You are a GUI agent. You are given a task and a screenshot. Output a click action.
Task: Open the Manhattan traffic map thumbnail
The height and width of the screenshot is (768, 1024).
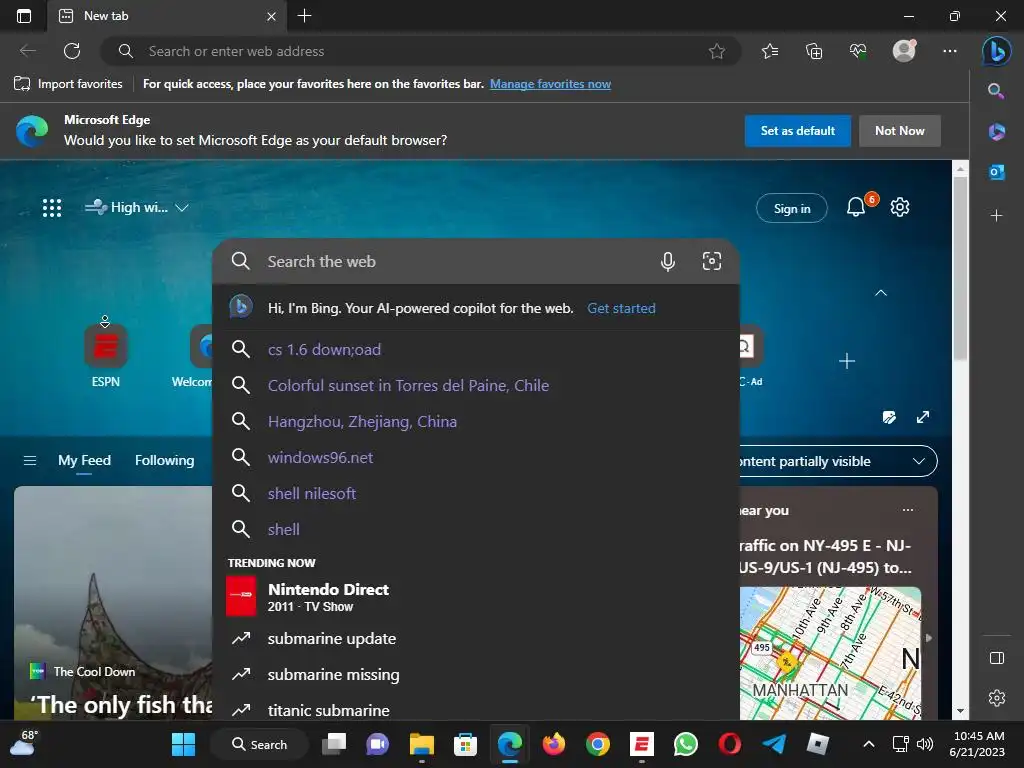point(830,653)
